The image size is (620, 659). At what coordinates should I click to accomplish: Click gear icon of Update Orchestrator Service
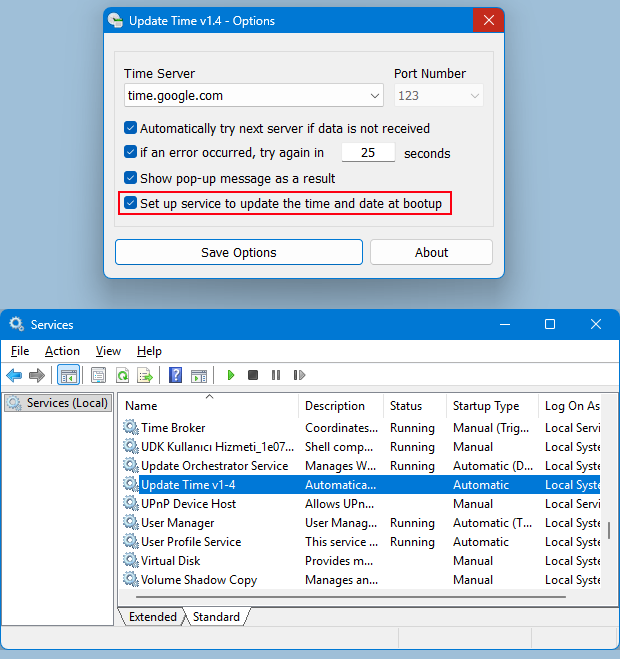tap(131, 465)
